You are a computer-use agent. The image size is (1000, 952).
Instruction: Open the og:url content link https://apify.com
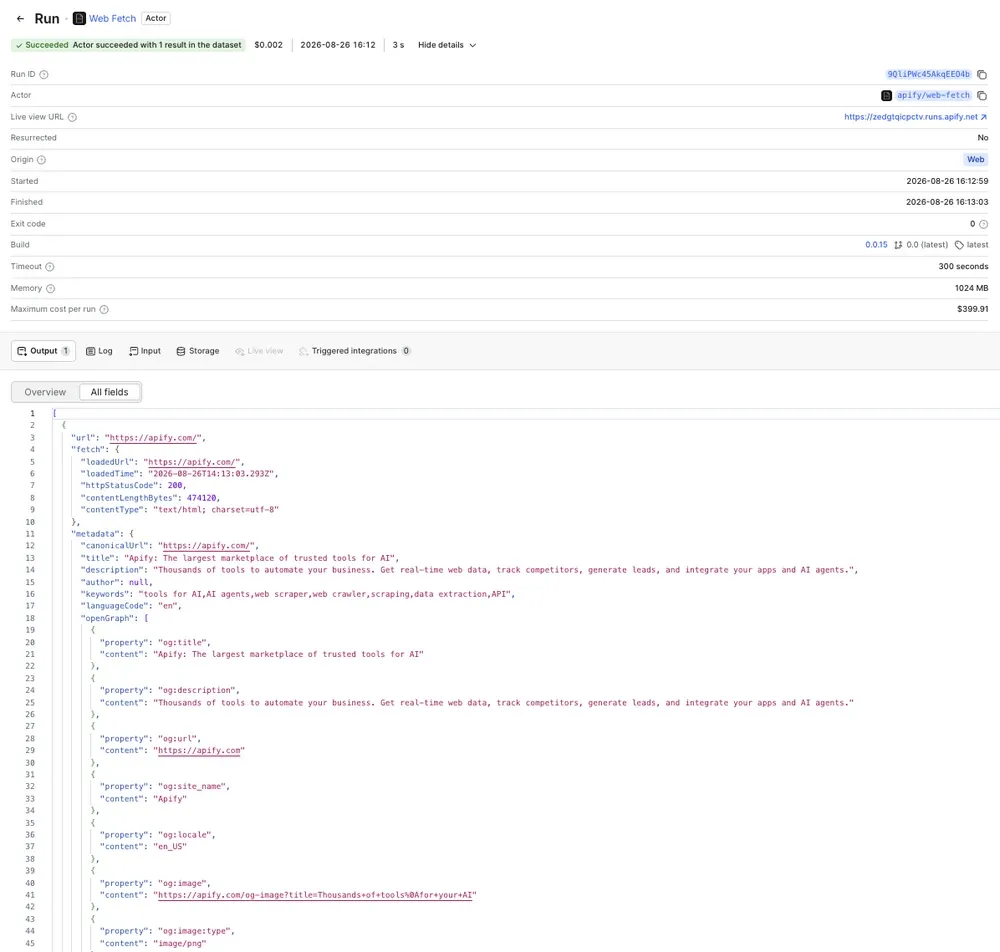pos(199,751)
